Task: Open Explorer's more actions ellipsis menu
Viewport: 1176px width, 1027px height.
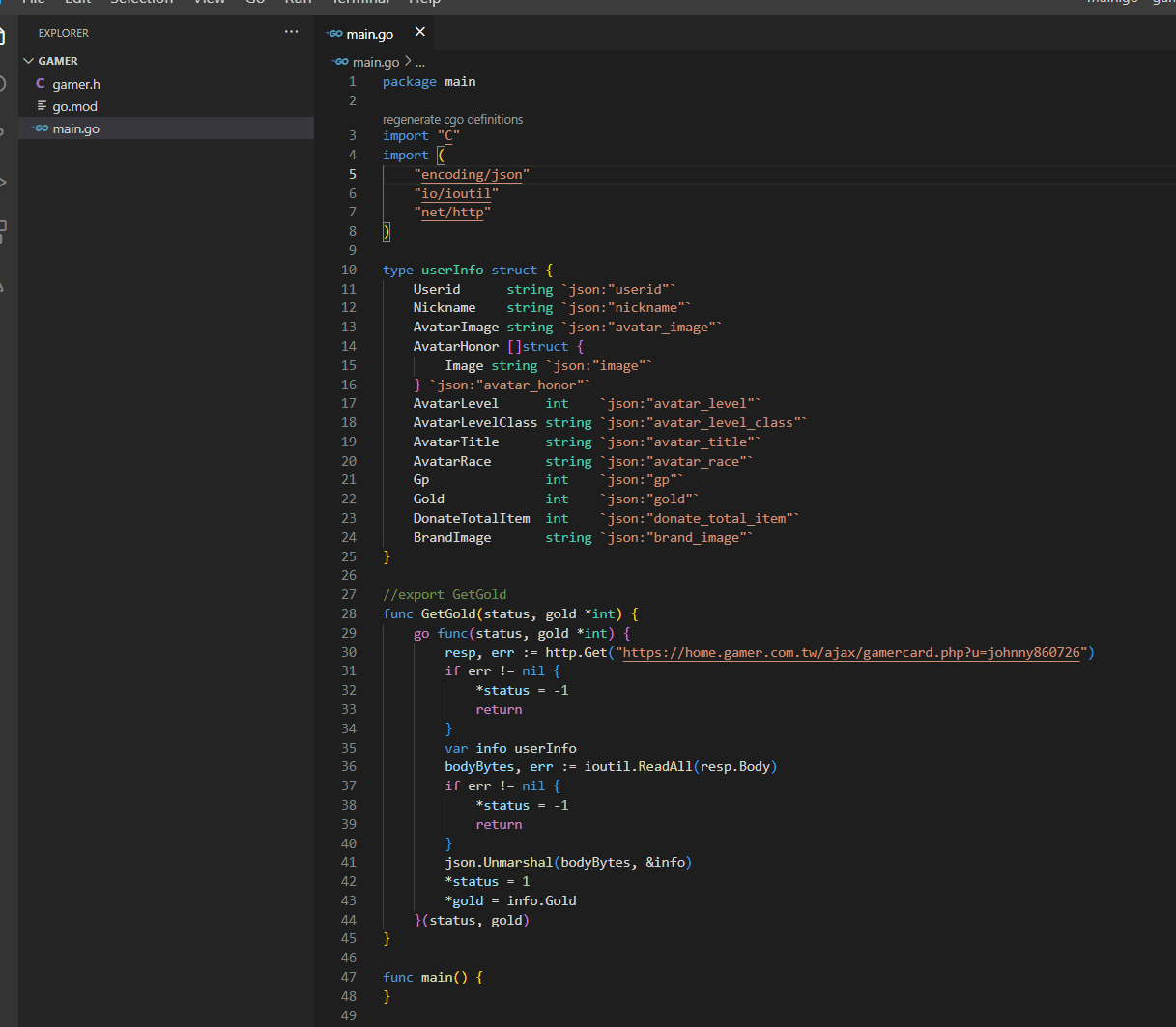Action: click(291, 32)
